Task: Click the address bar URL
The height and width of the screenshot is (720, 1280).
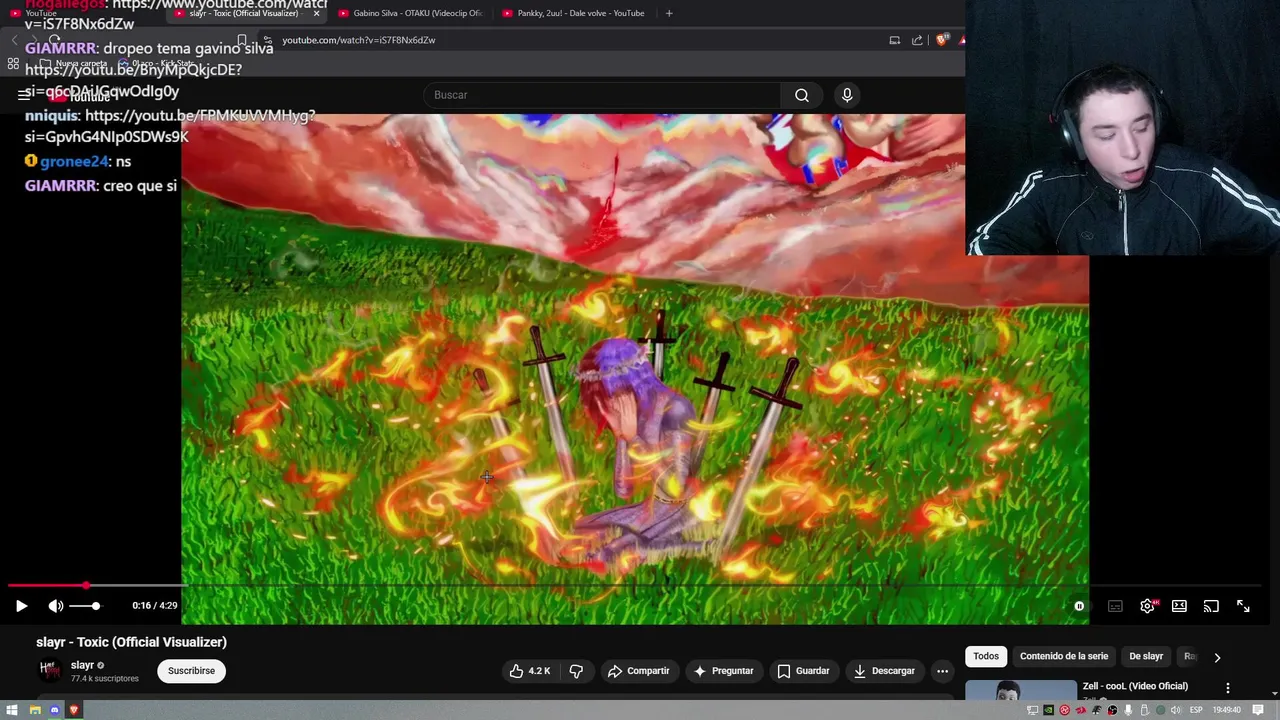Action: pyautogui.click(x=358, y=40)
